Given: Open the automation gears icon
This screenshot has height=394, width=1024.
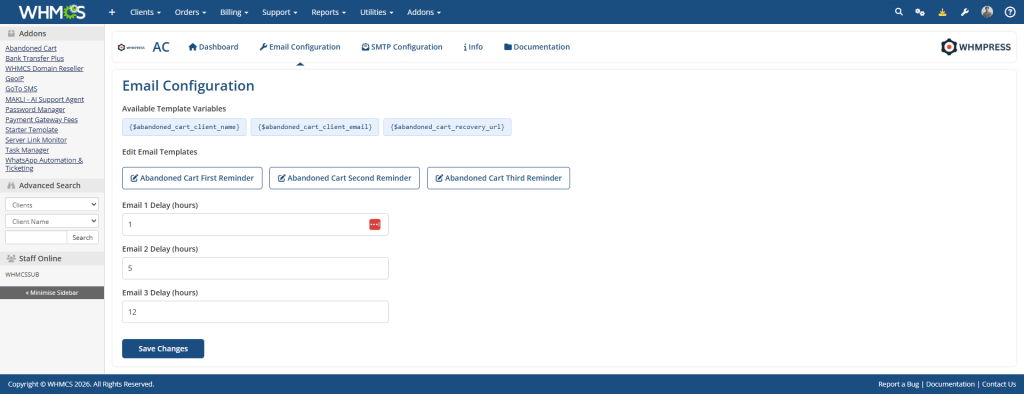Looking at the screenshot, I should [x=920, y=12].
